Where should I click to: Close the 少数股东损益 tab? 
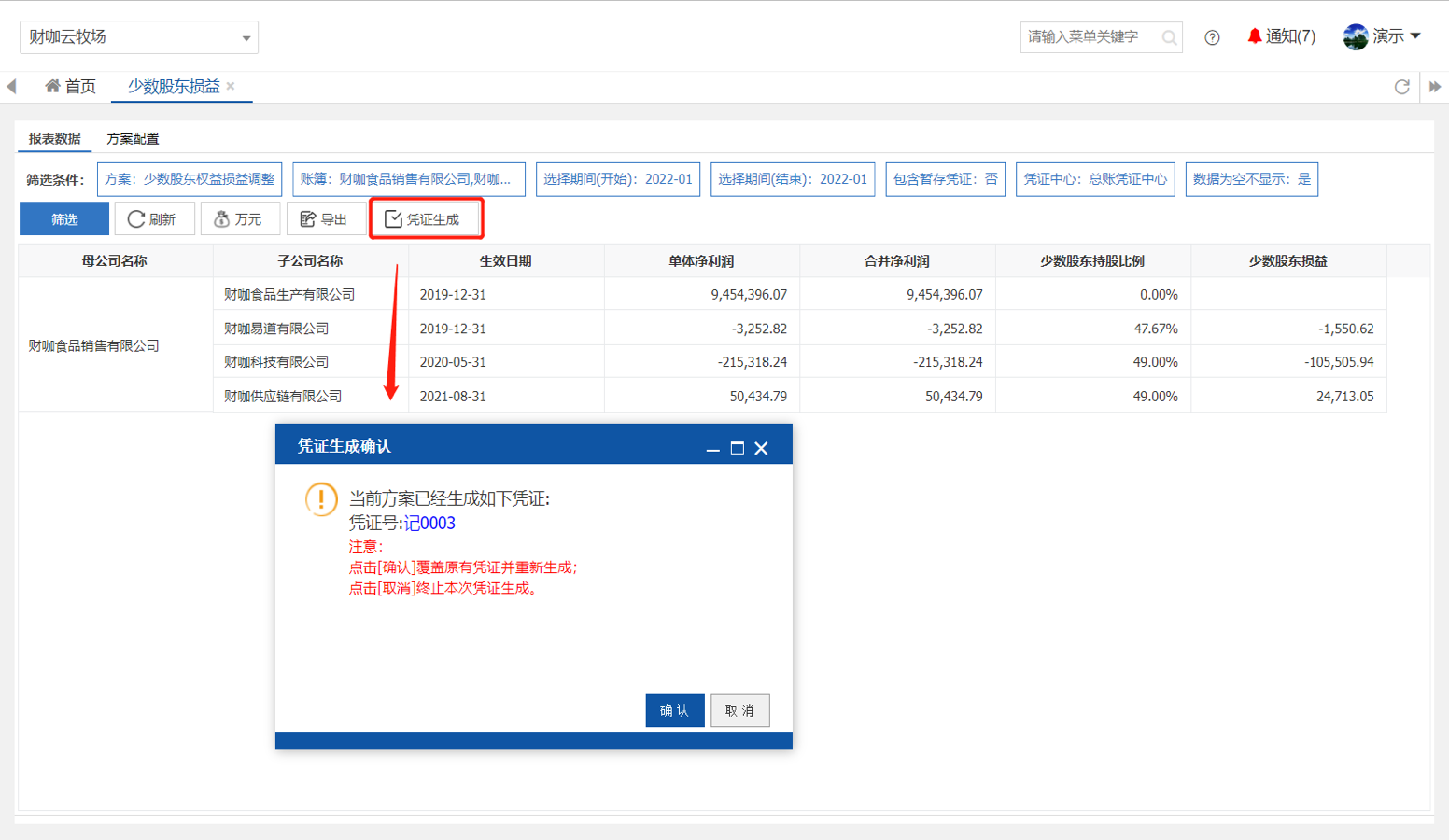pos(231,86)
